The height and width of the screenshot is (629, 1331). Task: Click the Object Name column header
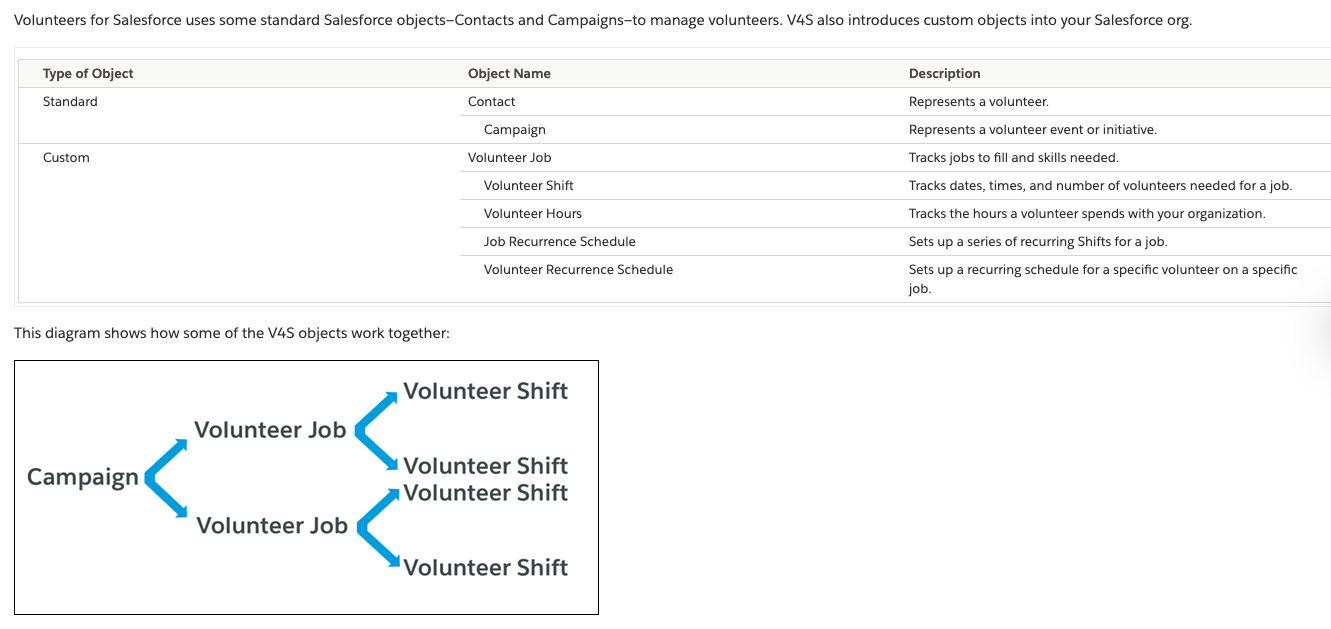coord(509,73)
